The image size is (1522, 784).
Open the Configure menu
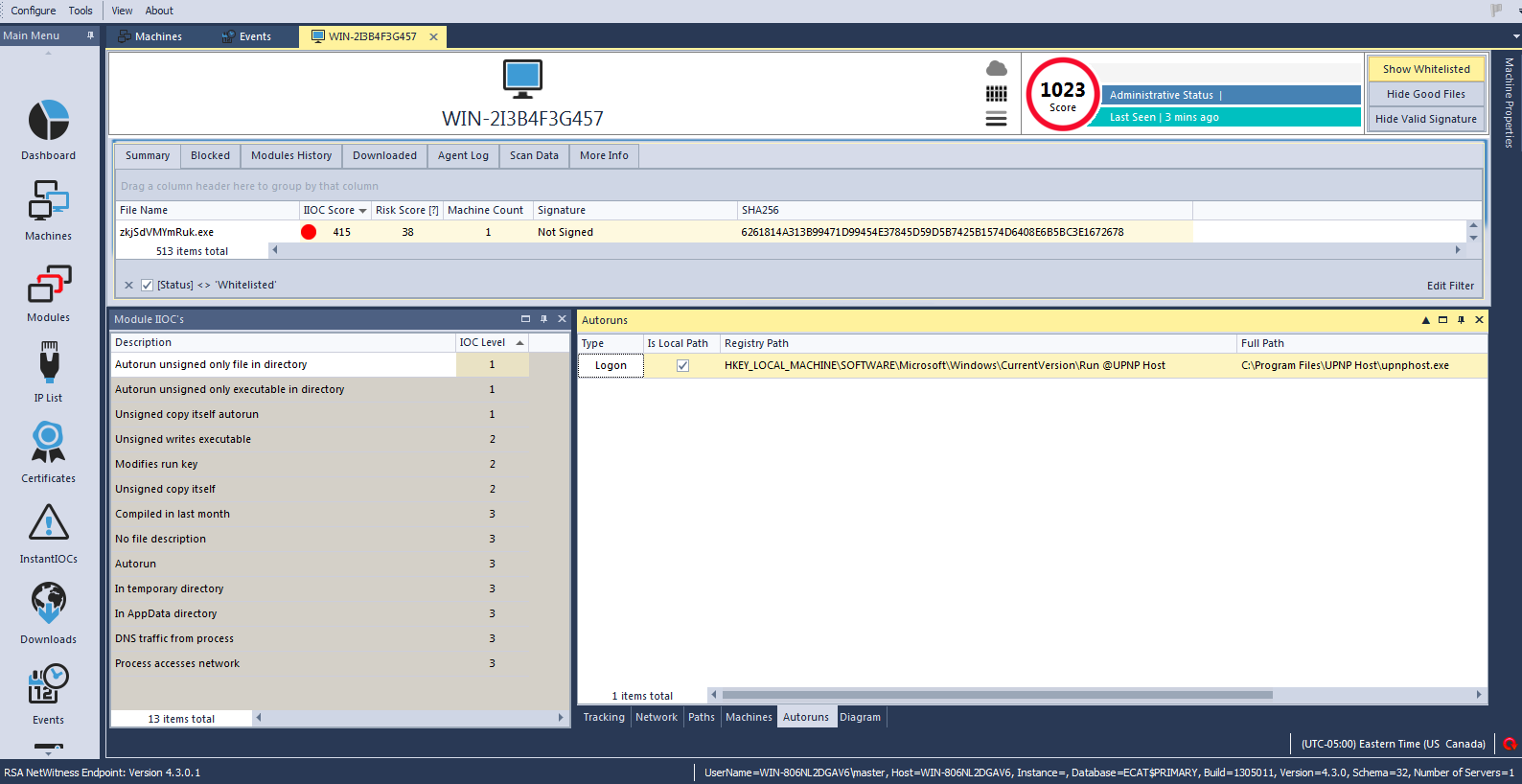(34, 11)
